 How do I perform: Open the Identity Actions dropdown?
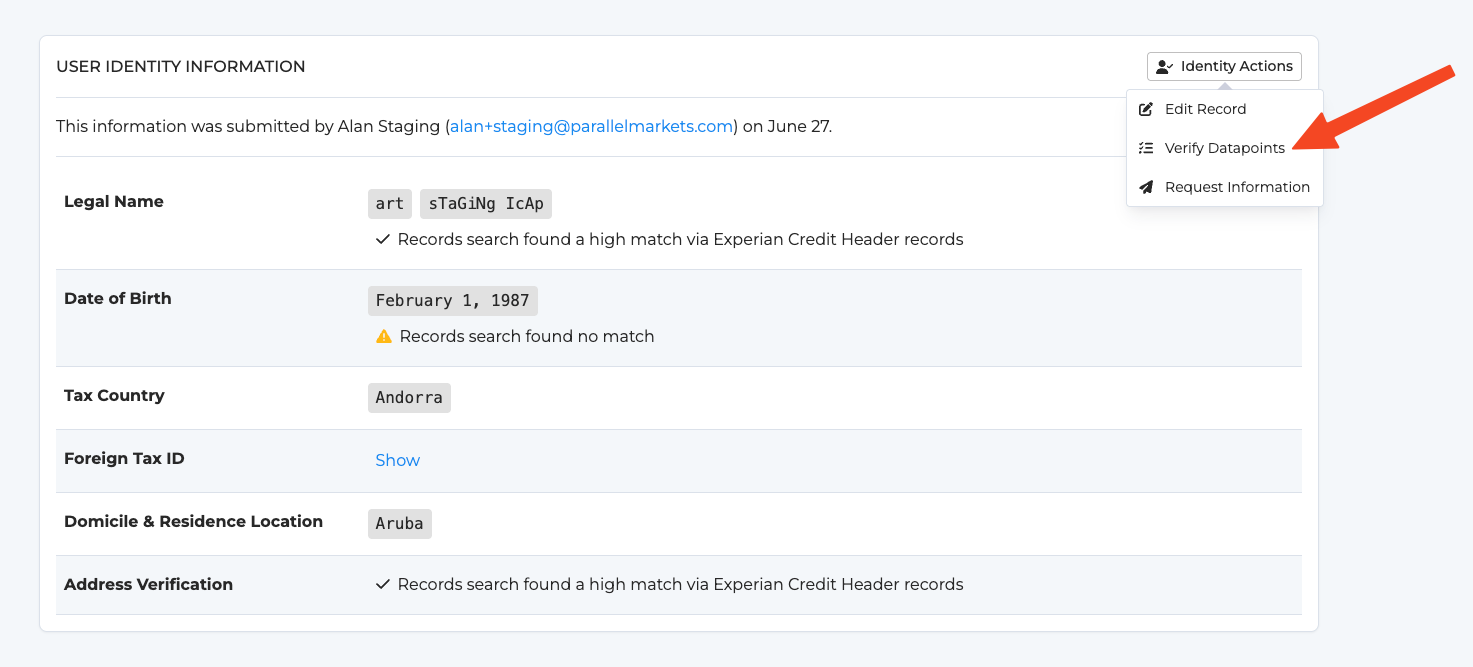[x=1224, y=66]
